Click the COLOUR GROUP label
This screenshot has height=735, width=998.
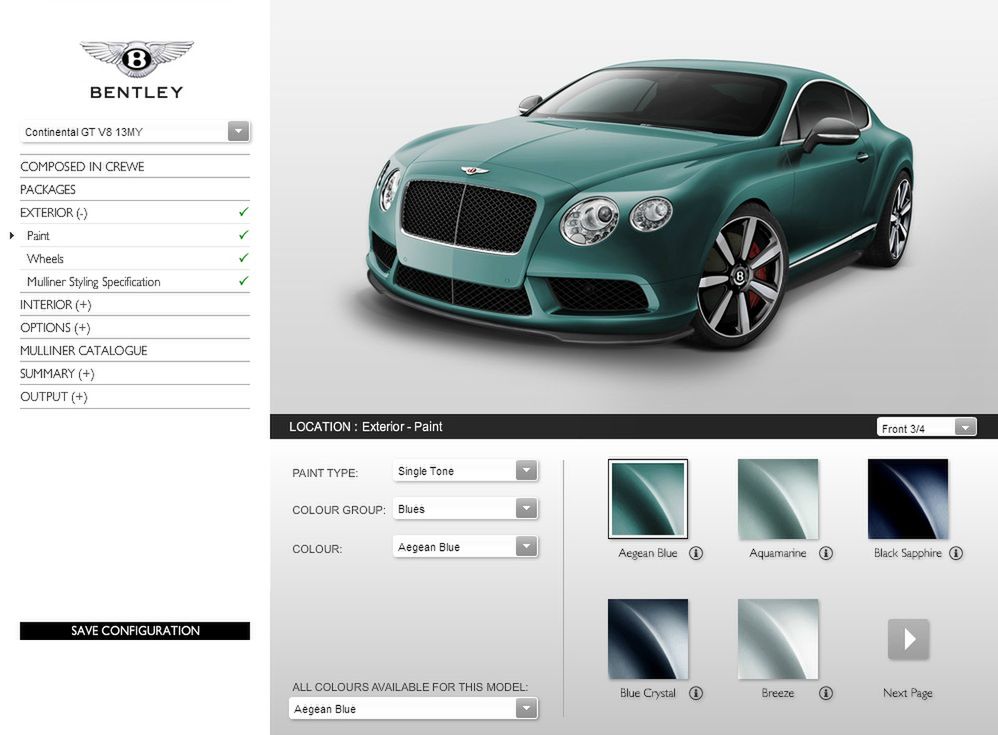(339, 510)
